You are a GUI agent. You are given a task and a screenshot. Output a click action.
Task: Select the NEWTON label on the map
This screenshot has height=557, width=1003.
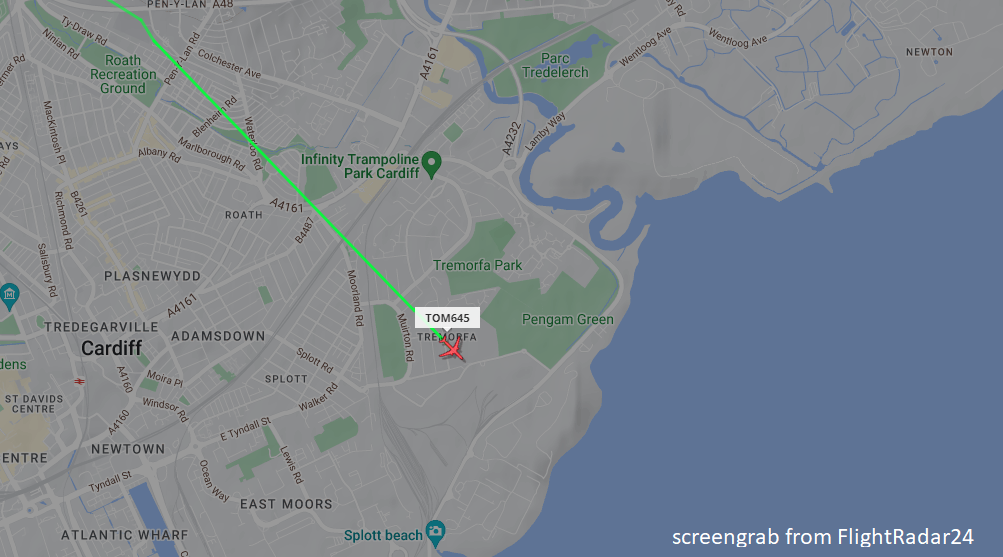(929, 52)
